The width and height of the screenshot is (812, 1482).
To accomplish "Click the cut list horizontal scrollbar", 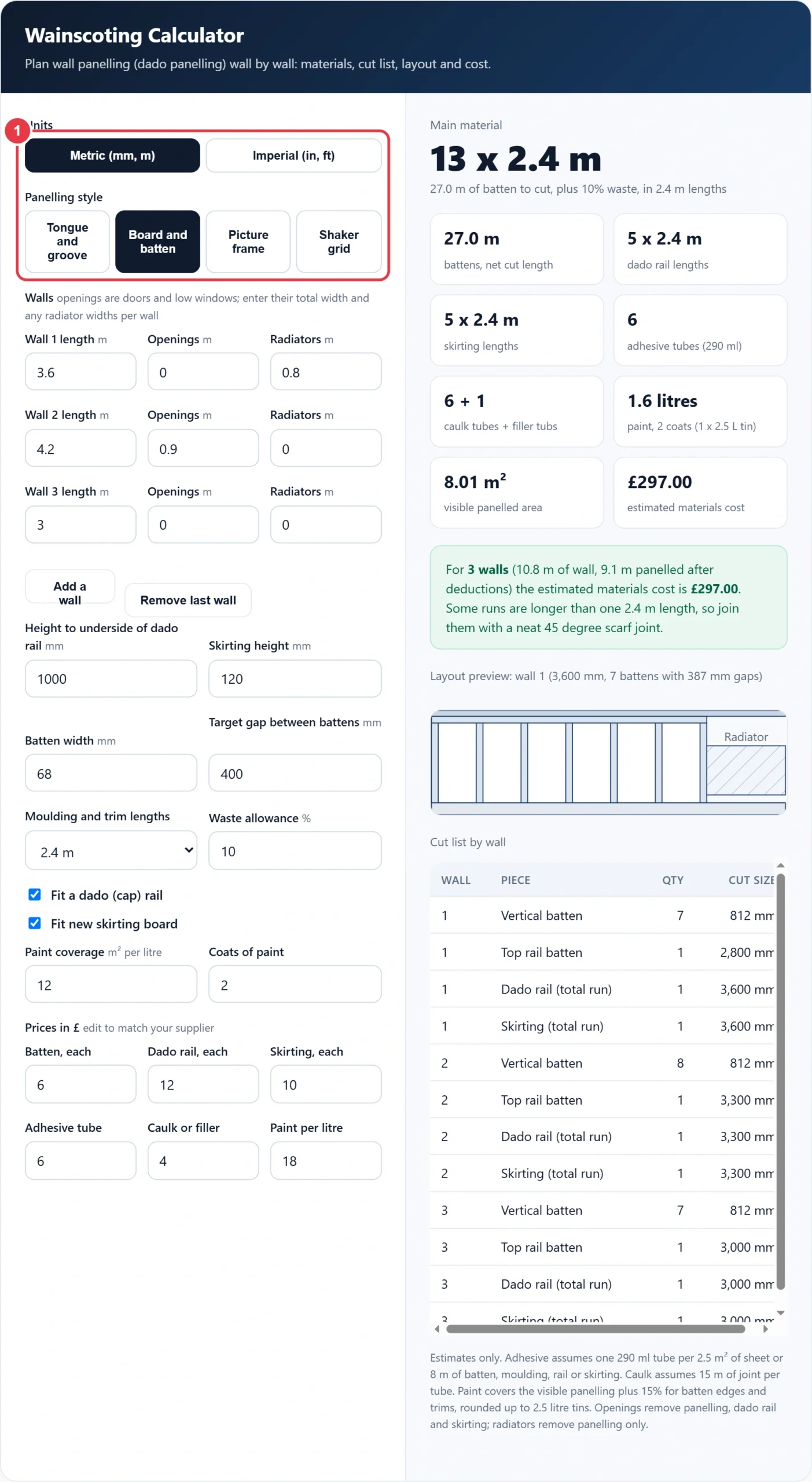I will click(596, 1329).
